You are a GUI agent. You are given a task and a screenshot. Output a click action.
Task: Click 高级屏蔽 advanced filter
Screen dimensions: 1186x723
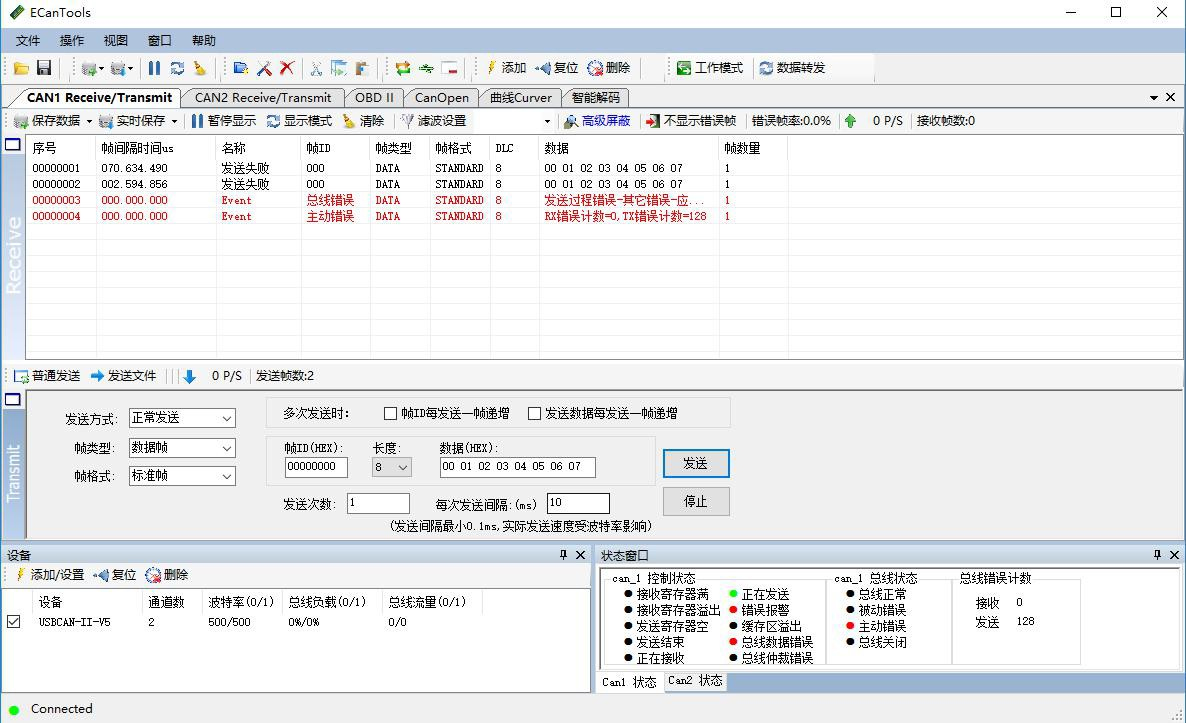coord(597,121)
